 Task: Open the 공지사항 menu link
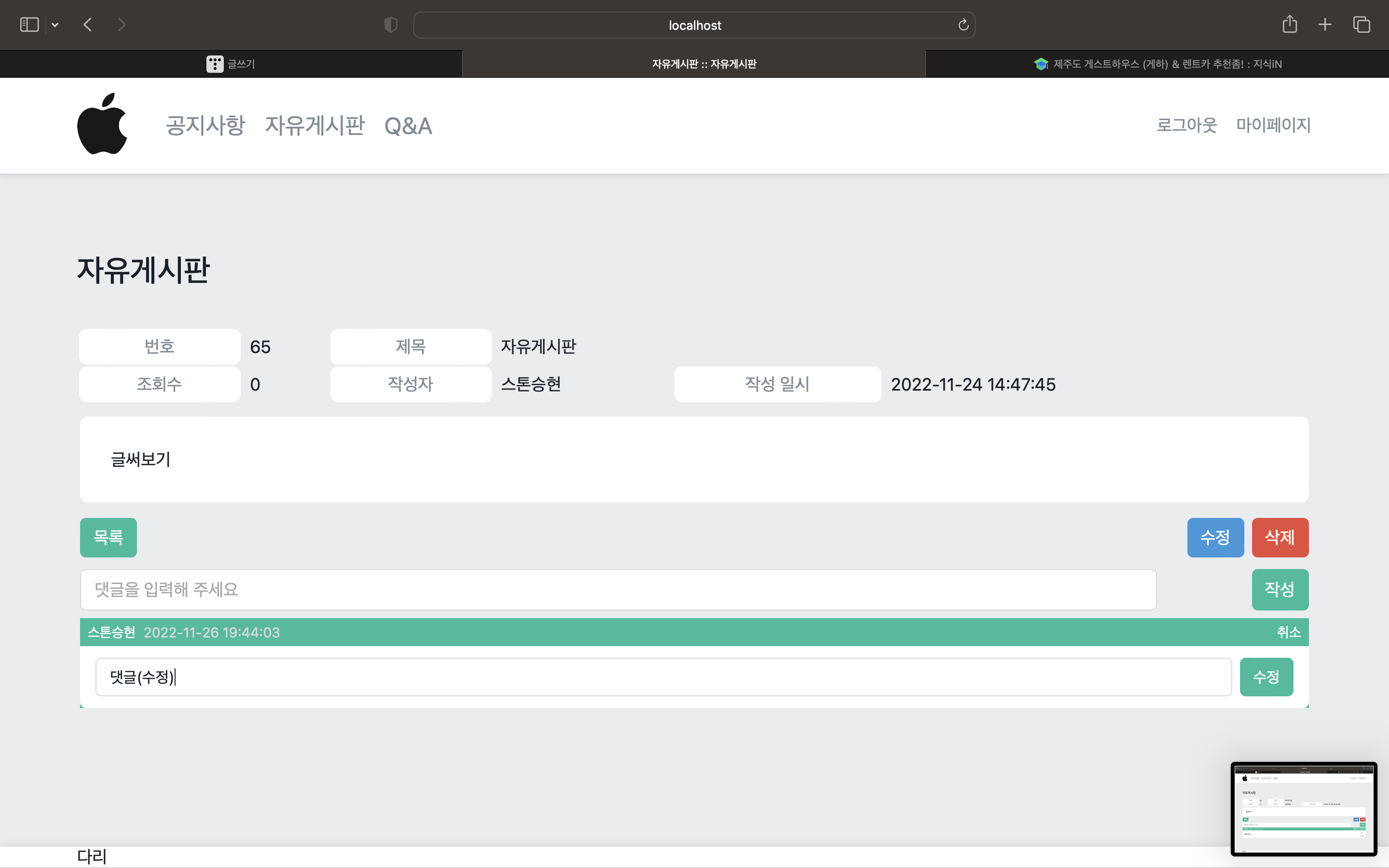(205, 125)
